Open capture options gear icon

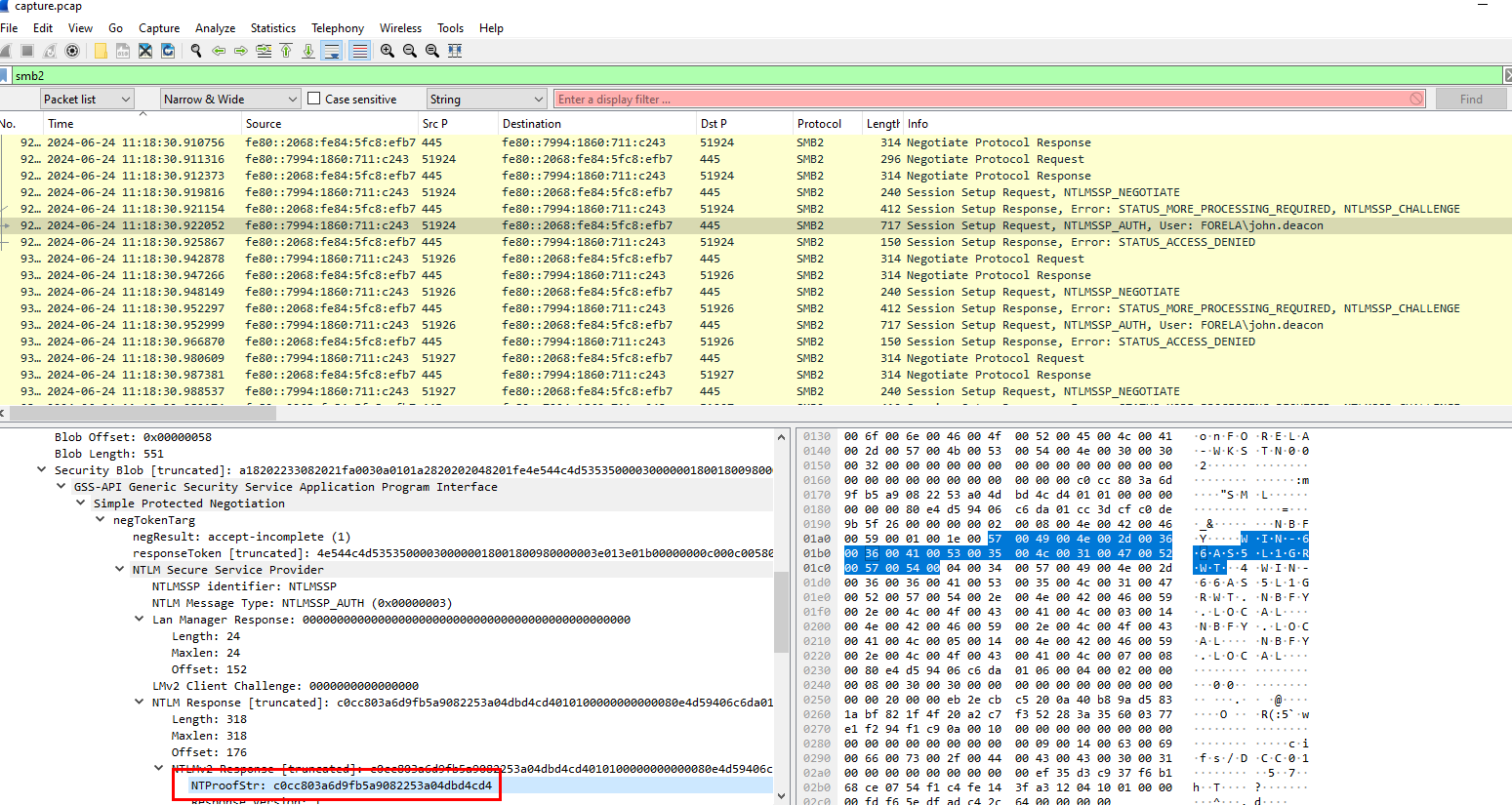72,51
